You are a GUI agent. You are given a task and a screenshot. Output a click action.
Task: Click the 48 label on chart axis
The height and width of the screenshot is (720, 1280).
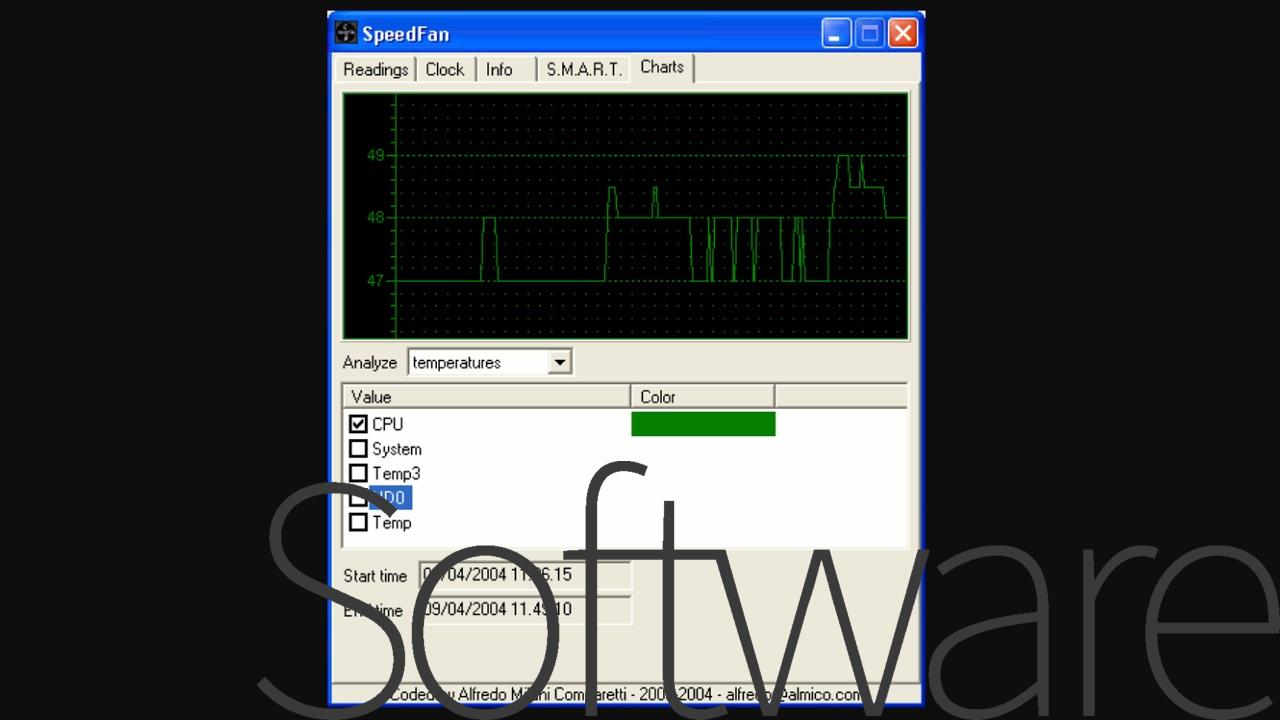(375, 217)
